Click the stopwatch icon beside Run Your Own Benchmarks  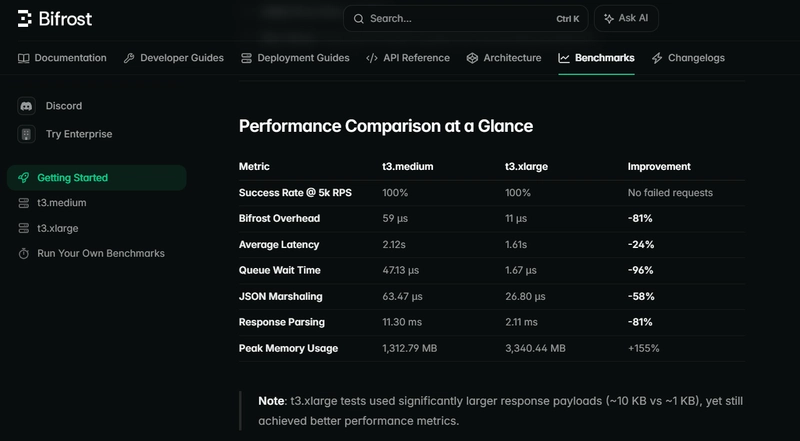(x=24, y=254)
